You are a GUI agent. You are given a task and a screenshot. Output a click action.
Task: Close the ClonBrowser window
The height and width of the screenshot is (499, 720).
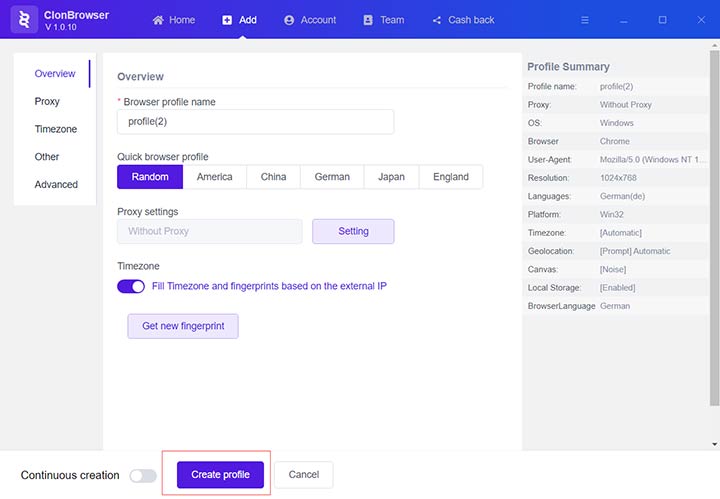tap(701, 20)
